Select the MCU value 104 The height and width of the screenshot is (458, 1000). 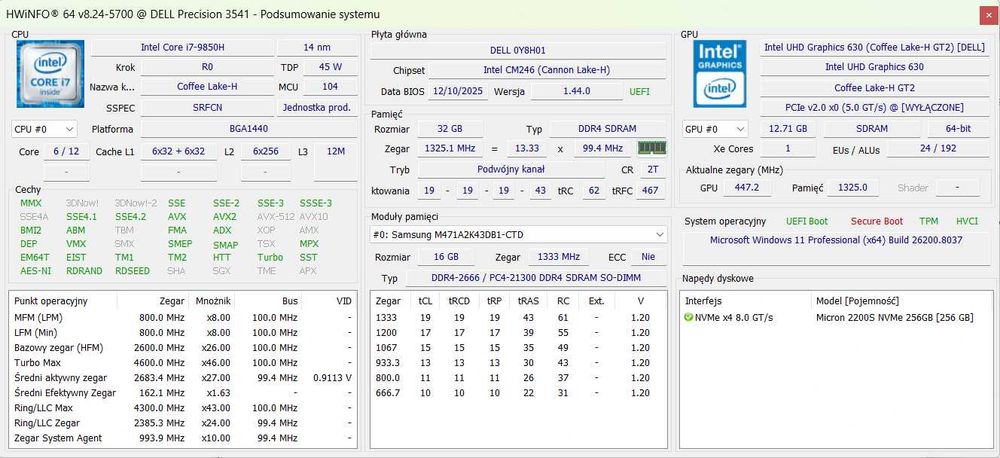pos(330,87)
